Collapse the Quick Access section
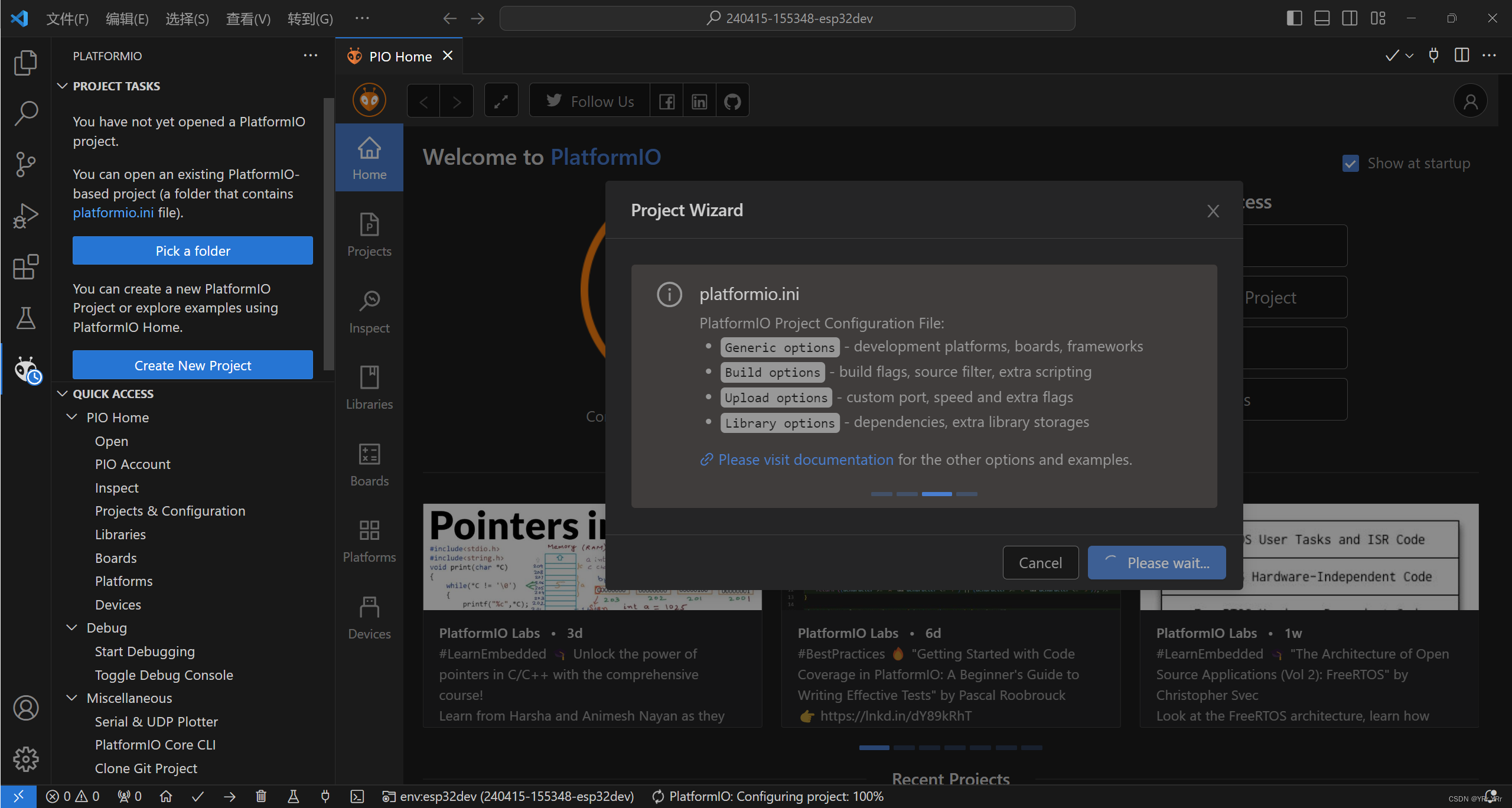 tap(63, 393)
